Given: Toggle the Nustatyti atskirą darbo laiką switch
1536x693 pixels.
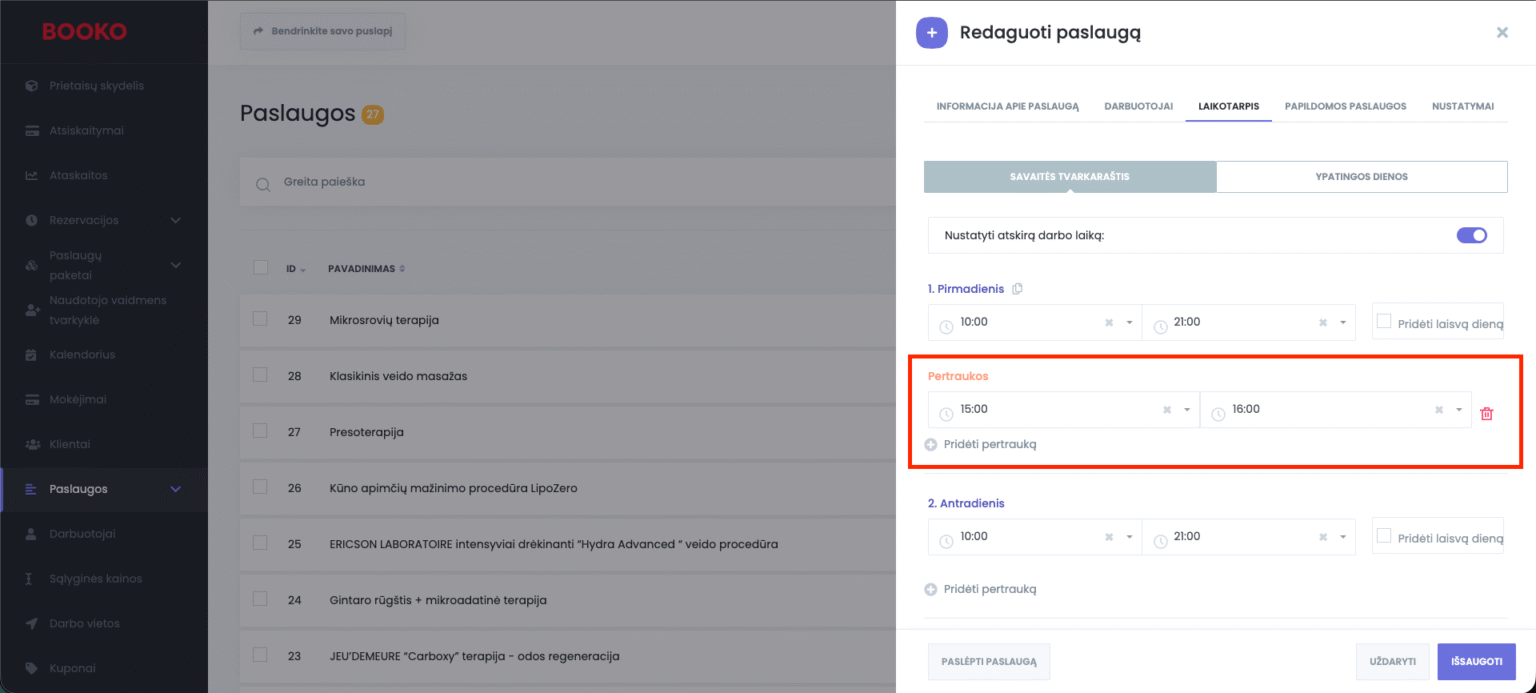Looking at the screenshot, I should [1471, 236].
